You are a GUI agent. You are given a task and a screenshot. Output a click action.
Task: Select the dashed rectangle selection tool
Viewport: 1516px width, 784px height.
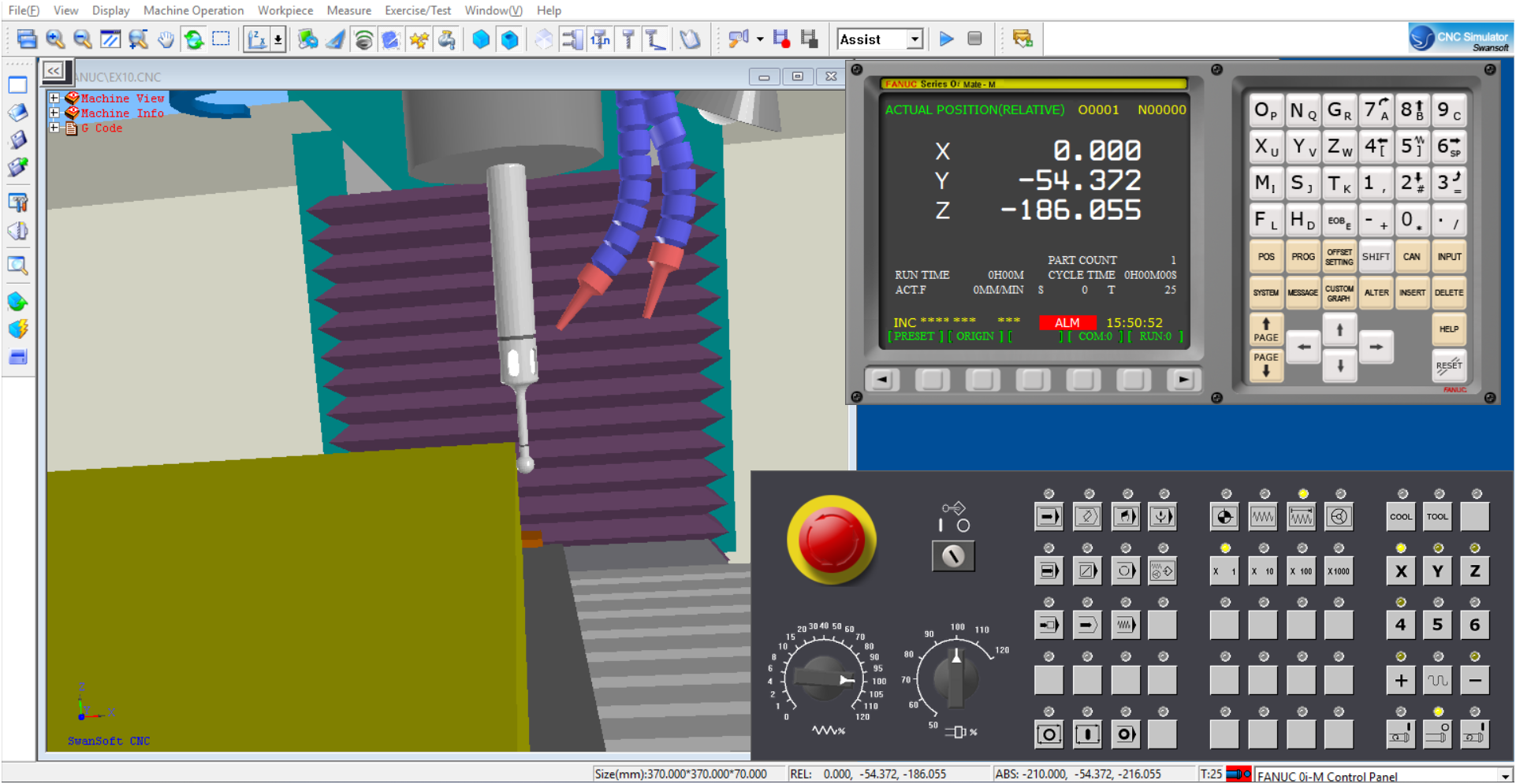click(x=222, y=39)
